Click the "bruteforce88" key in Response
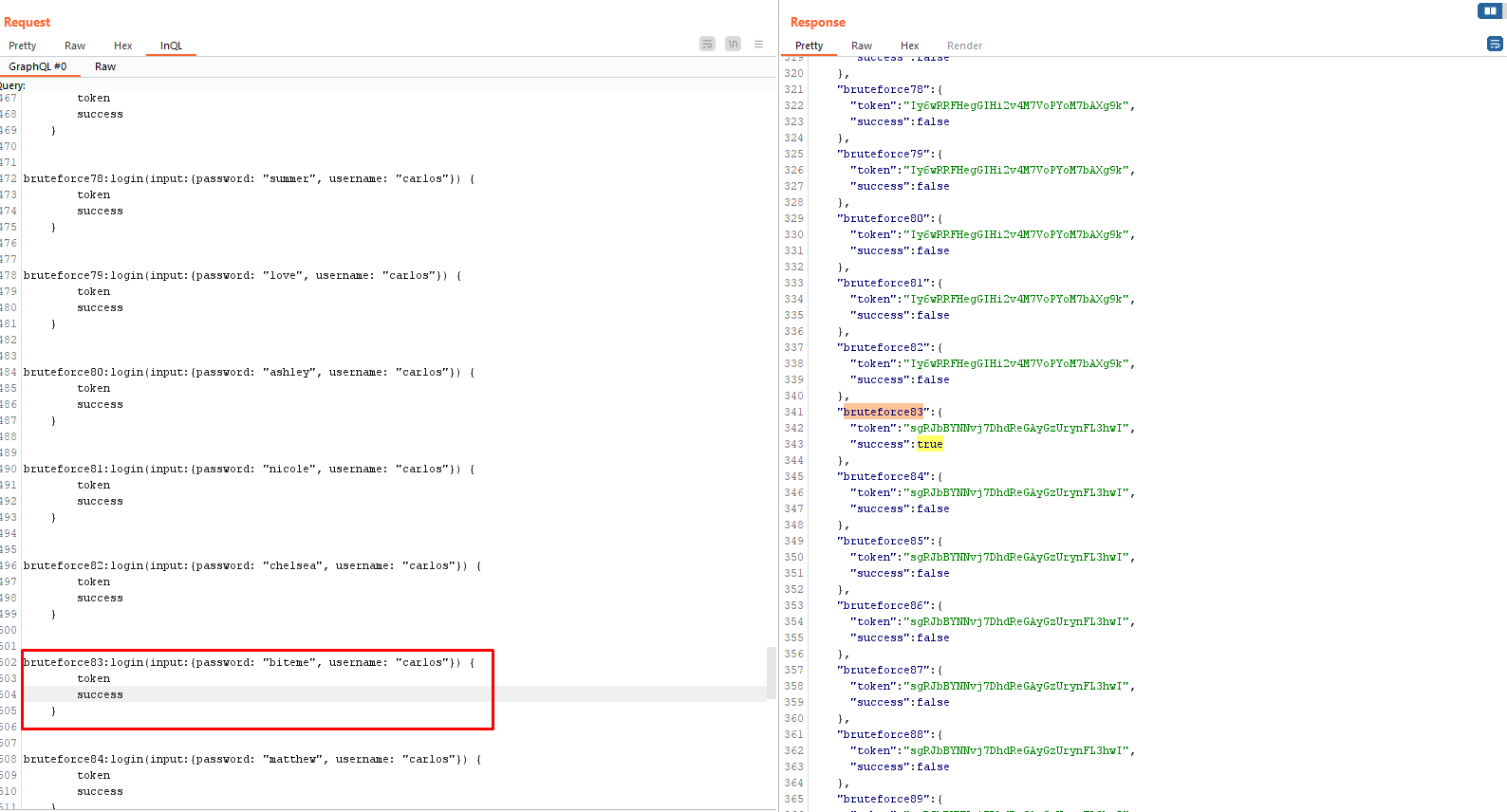1507x812 pixels. pos(884,734)
